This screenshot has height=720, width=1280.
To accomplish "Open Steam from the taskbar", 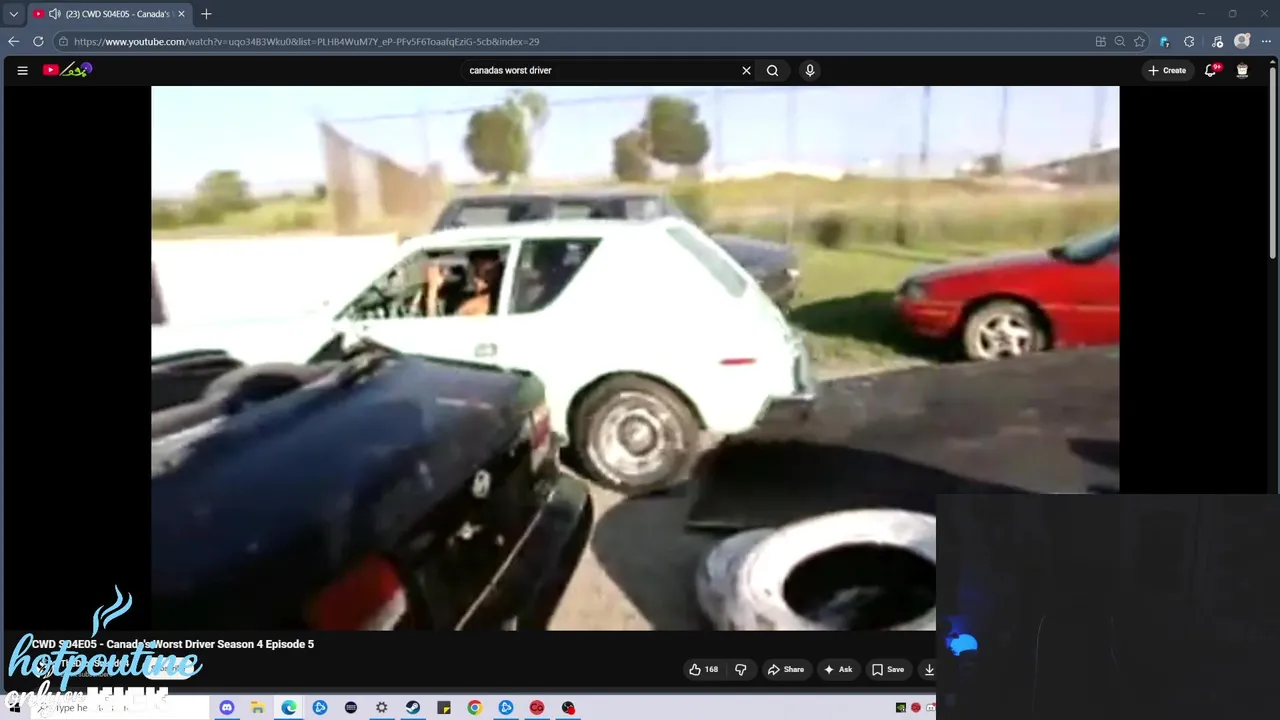I will pos(412,708).
